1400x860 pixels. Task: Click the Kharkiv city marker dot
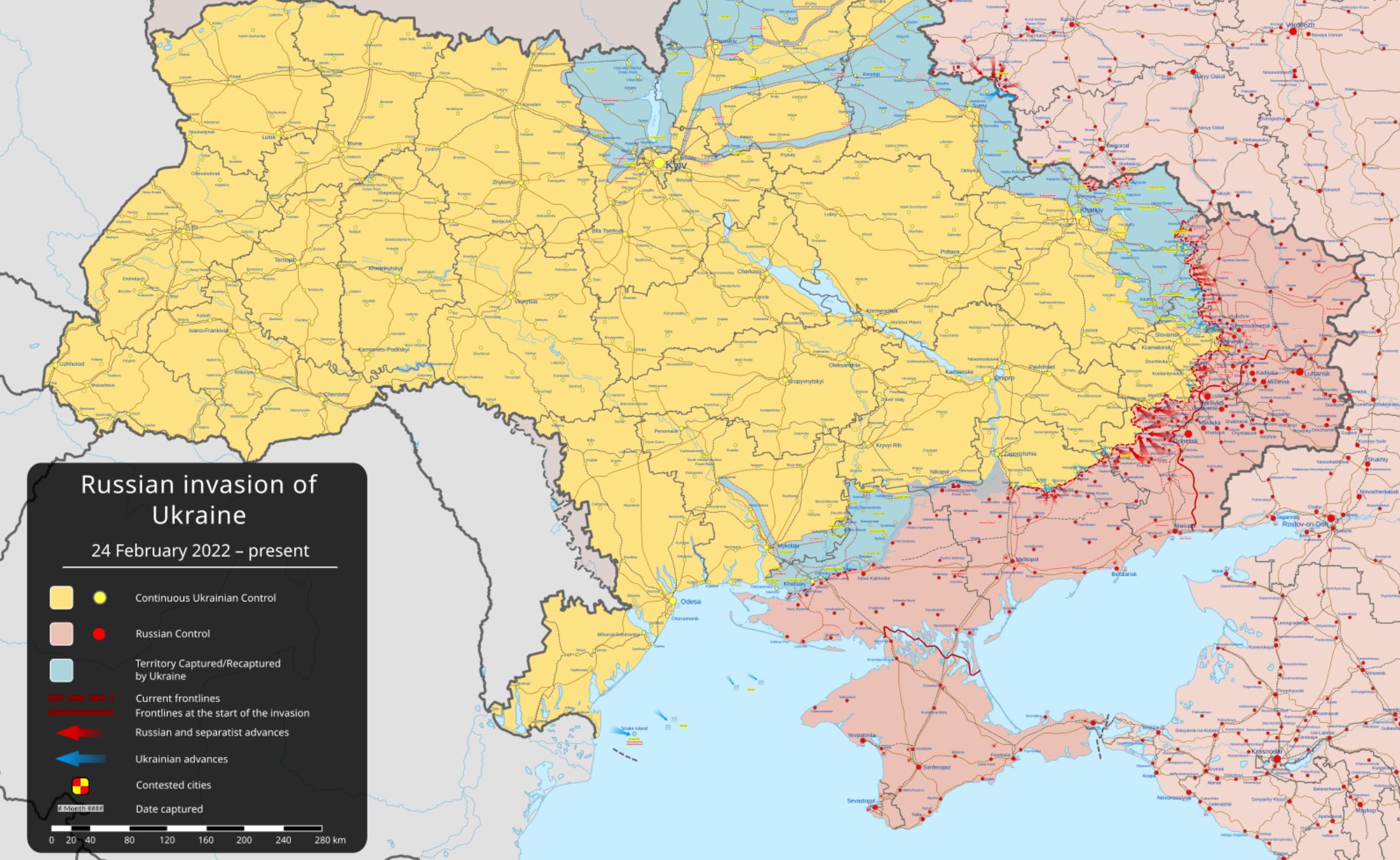tap(1078, 216)
